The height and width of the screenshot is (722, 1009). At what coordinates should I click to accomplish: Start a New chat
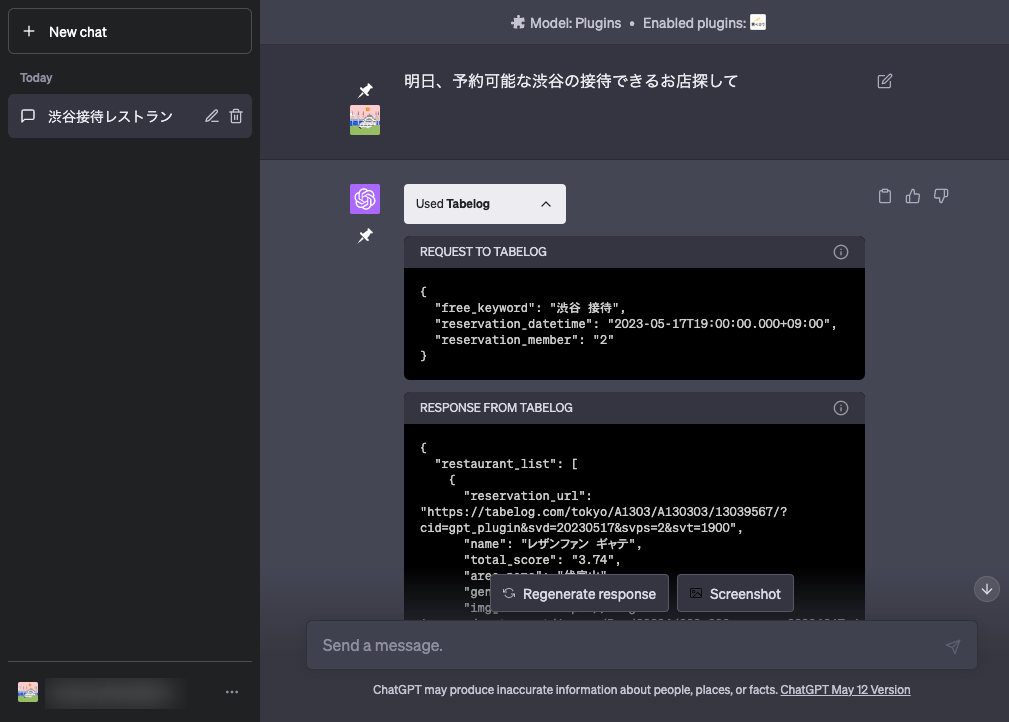point(130,32)
